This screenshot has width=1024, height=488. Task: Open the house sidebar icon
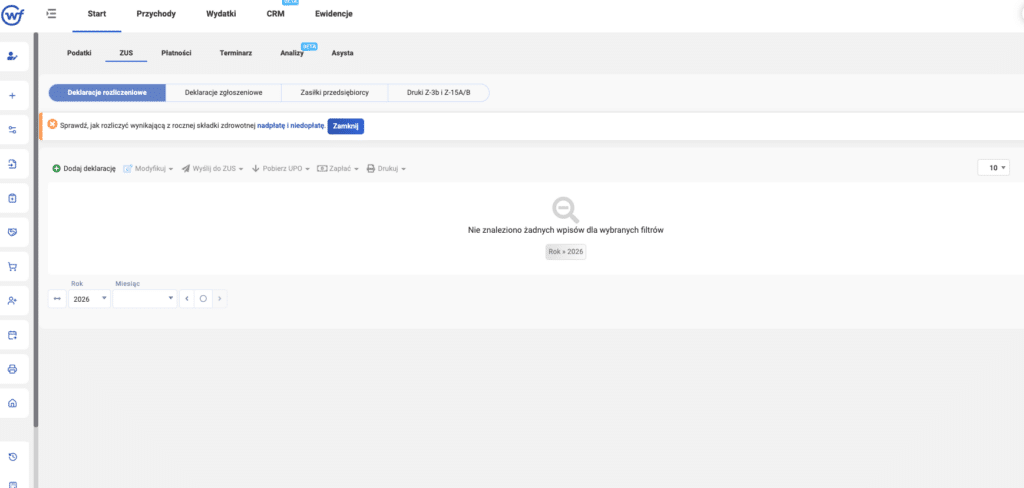[12, 403]
